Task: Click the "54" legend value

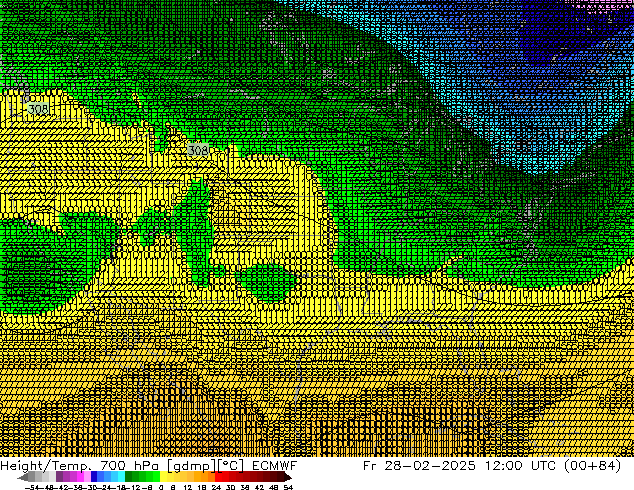Action: [x=288, y=487]
